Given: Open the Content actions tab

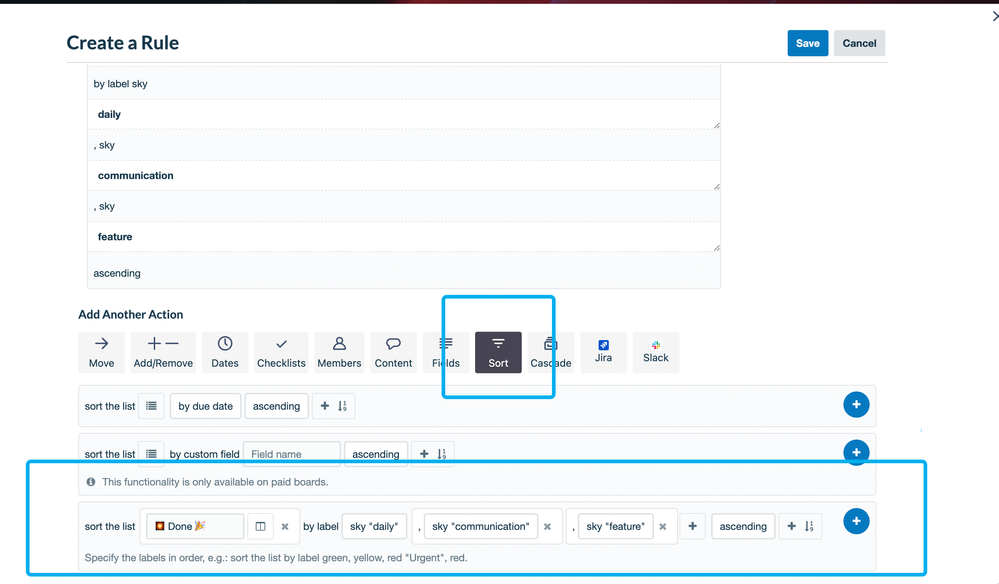Looking at the screenshot, I should click(393, 352).
